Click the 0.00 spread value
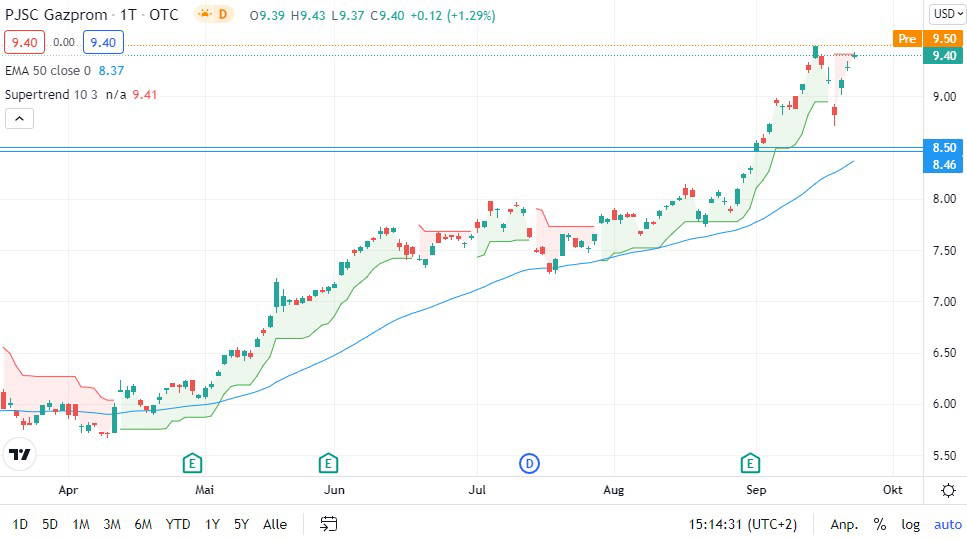967x540 pixels. click(64, 43)
